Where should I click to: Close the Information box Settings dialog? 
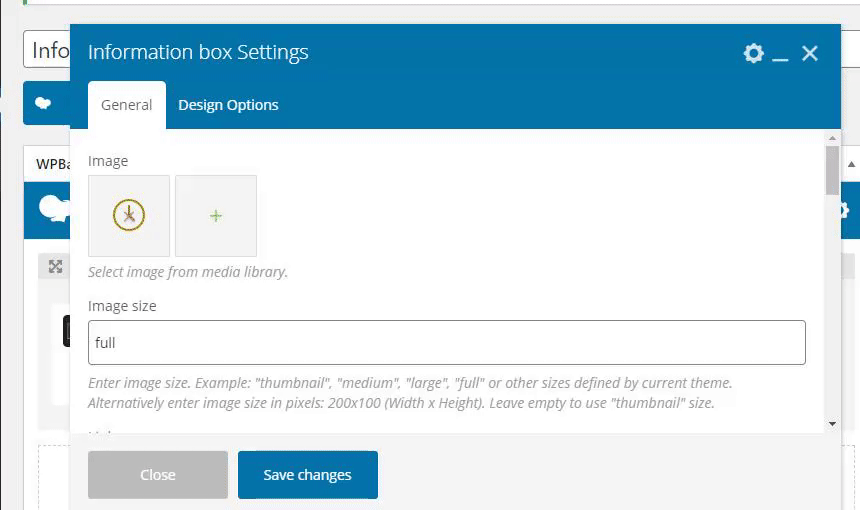click(x=810, y=53)
